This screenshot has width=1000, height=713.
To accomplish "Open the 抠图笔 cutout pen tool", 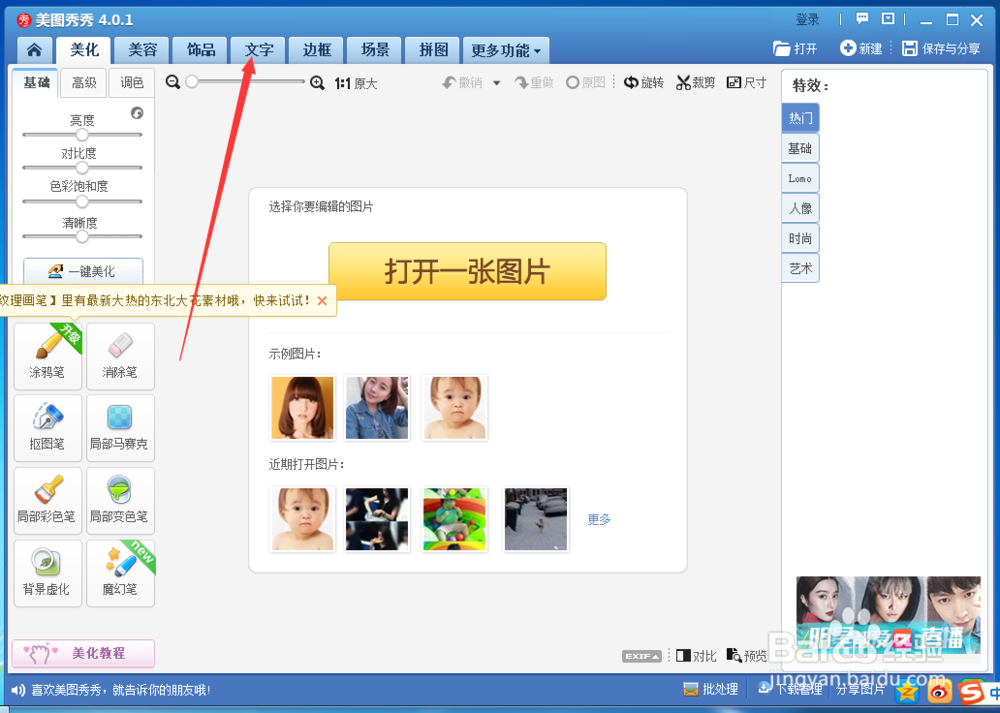I will [x=47, y=428].
